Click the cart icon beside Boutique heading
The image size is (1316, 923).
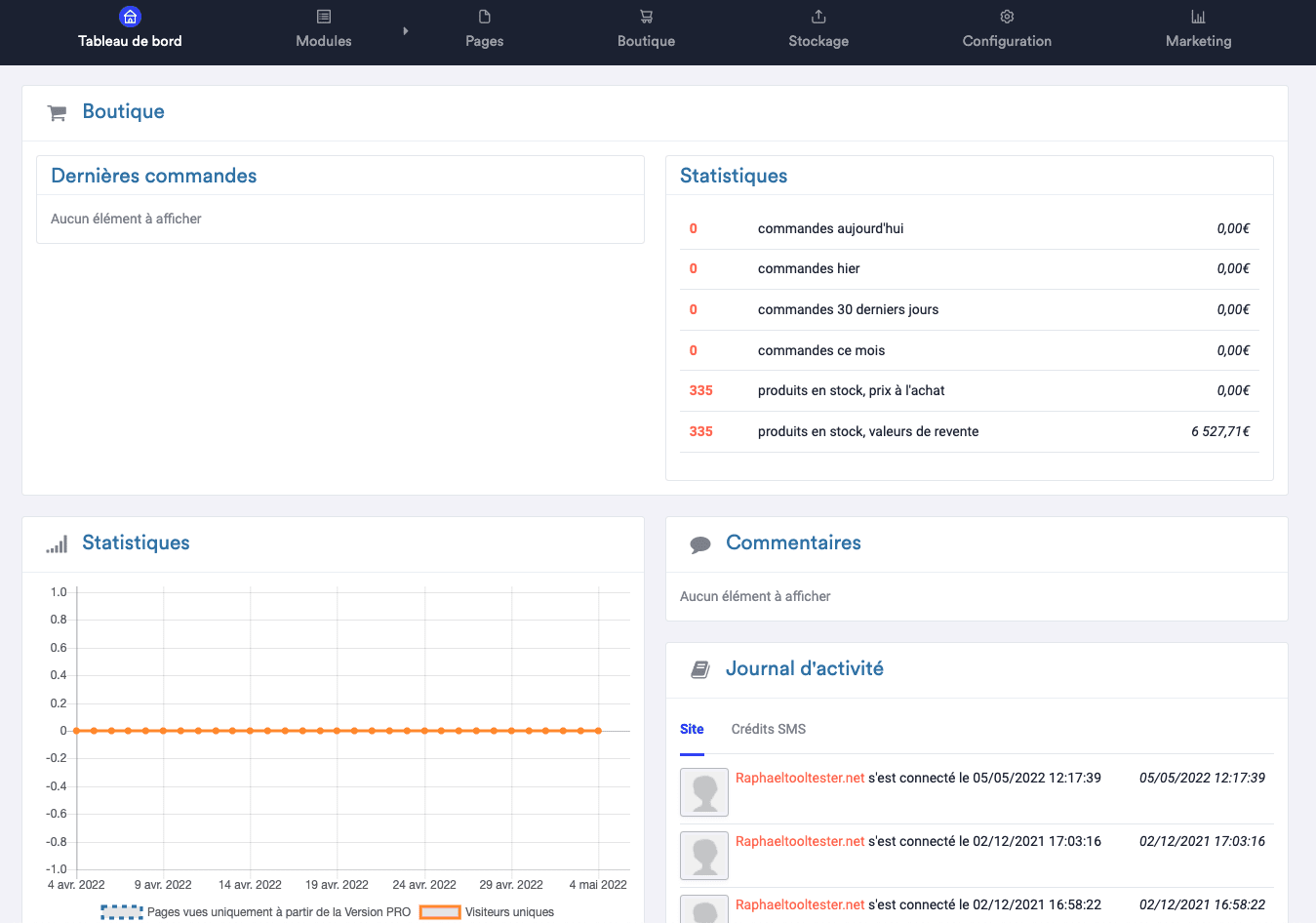point(57,113)
